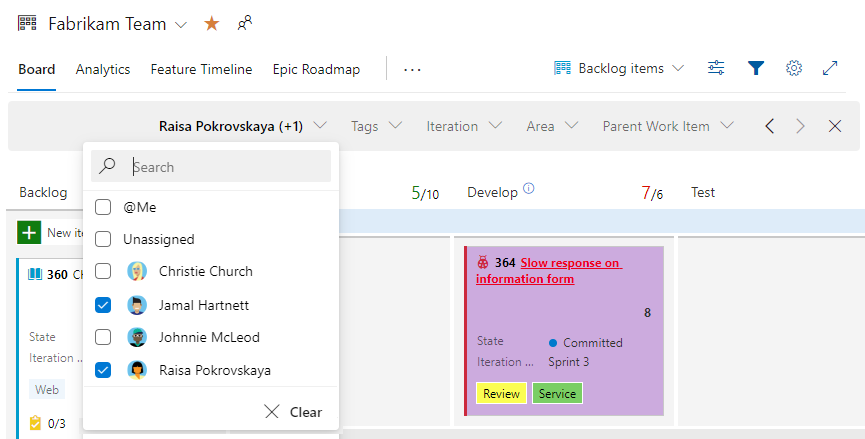Expand the Fabrikam Team selector chevron

(181, 25)
